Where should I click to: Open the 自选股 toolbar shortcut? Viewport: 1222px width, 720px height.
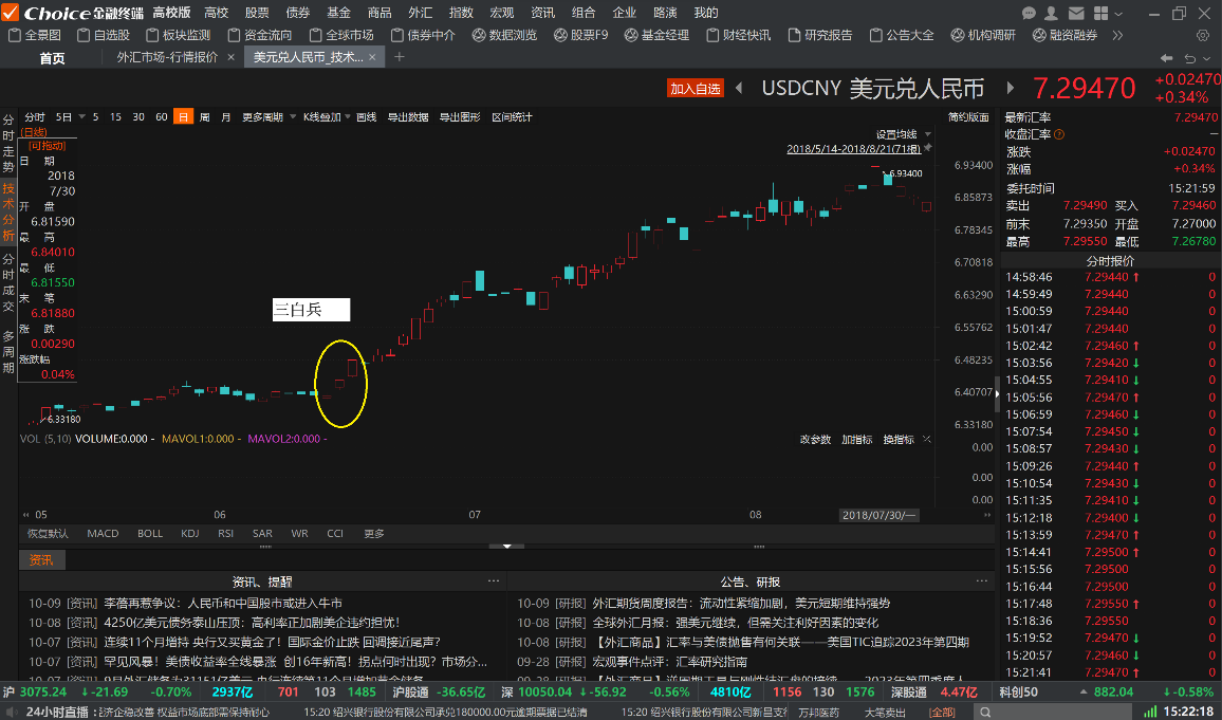pyautogui.click(x=103, y=35)
